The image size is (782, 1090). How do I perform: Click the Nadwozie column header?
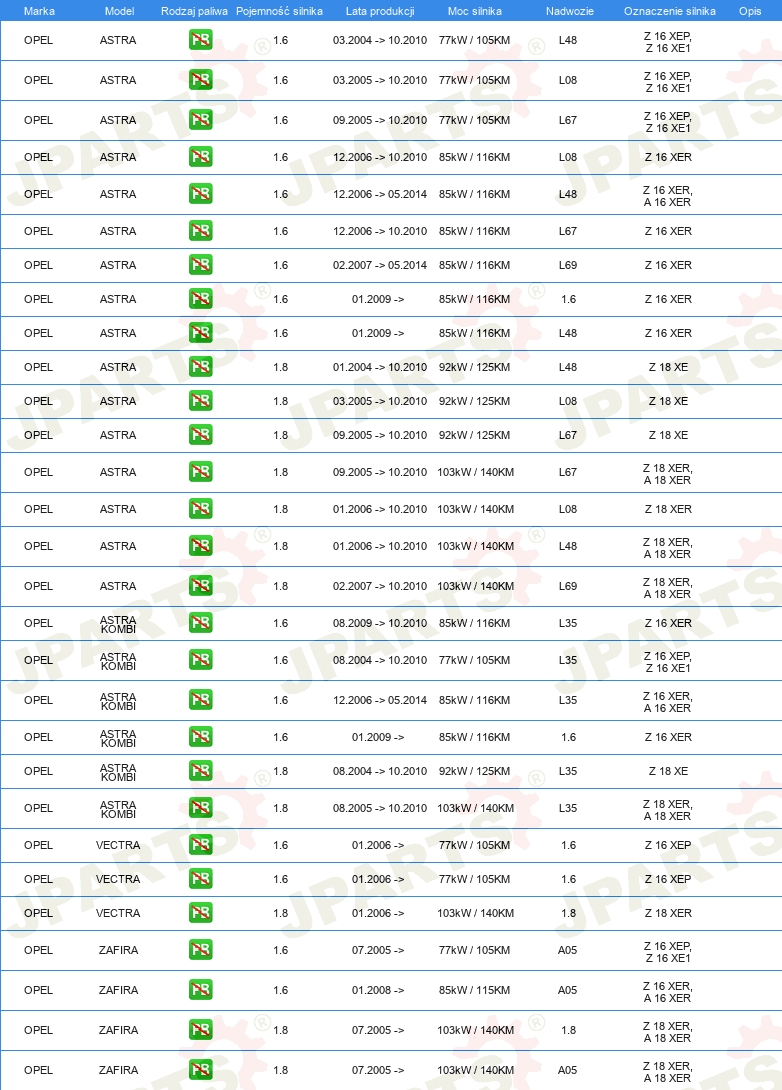point(570,11)
